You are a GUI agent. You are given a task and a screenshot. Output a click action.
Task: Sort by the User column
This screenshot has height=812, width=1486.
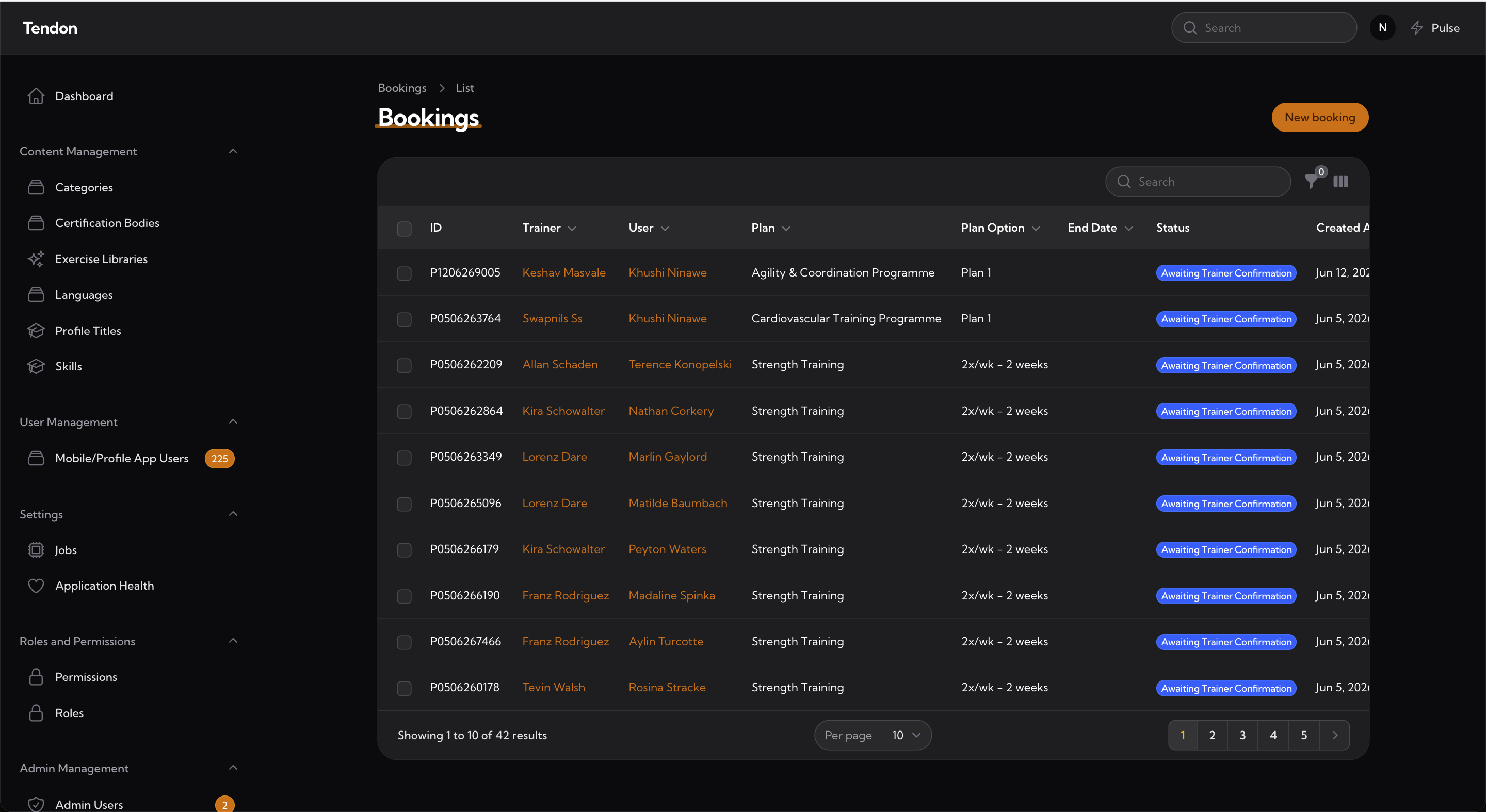click(x=649, y=228)
